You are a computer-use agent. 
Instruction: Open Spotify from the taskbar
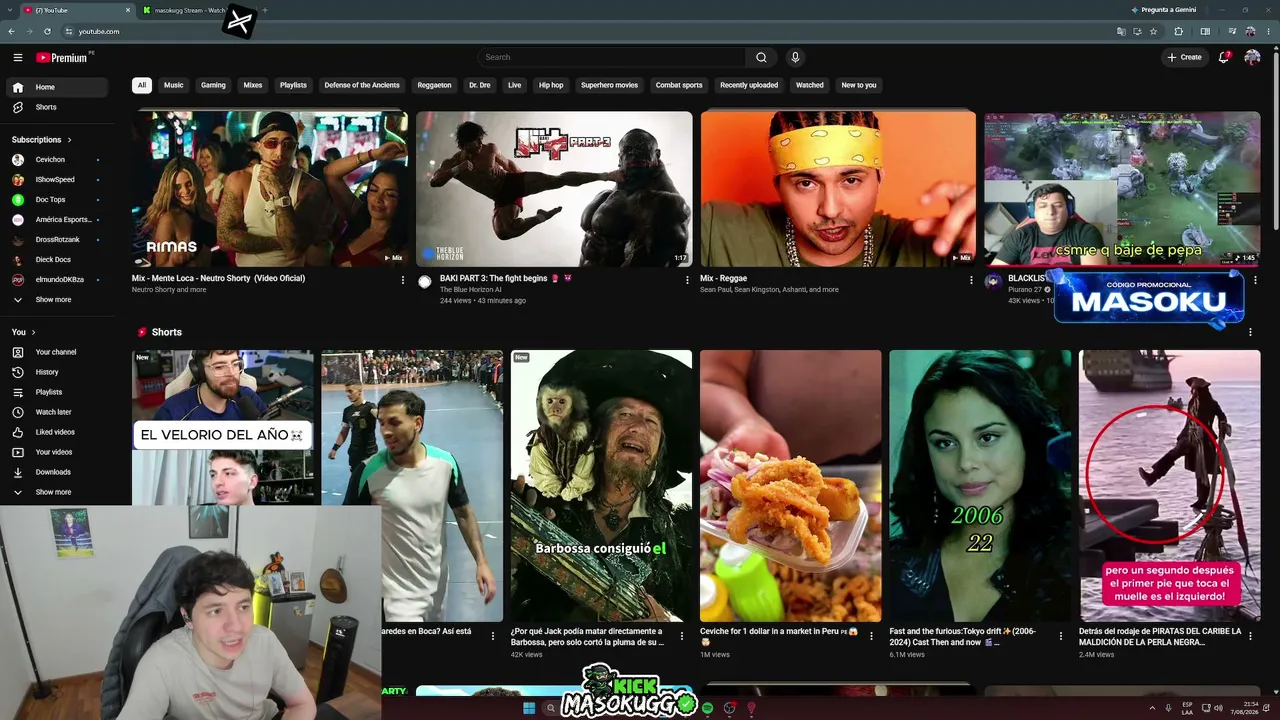708,708
